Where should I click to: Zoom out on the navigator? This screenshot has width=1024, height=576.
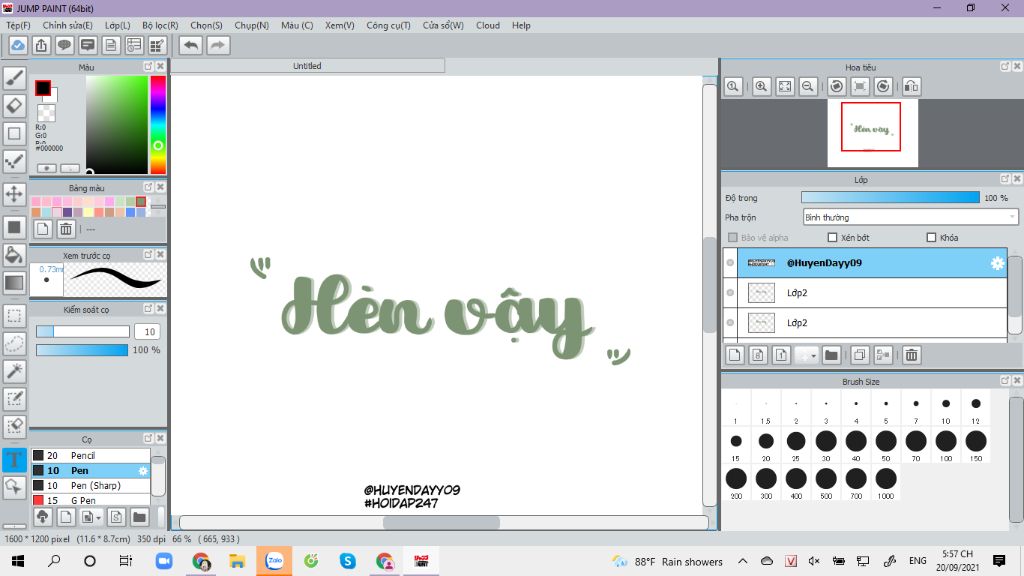[808, 86]
